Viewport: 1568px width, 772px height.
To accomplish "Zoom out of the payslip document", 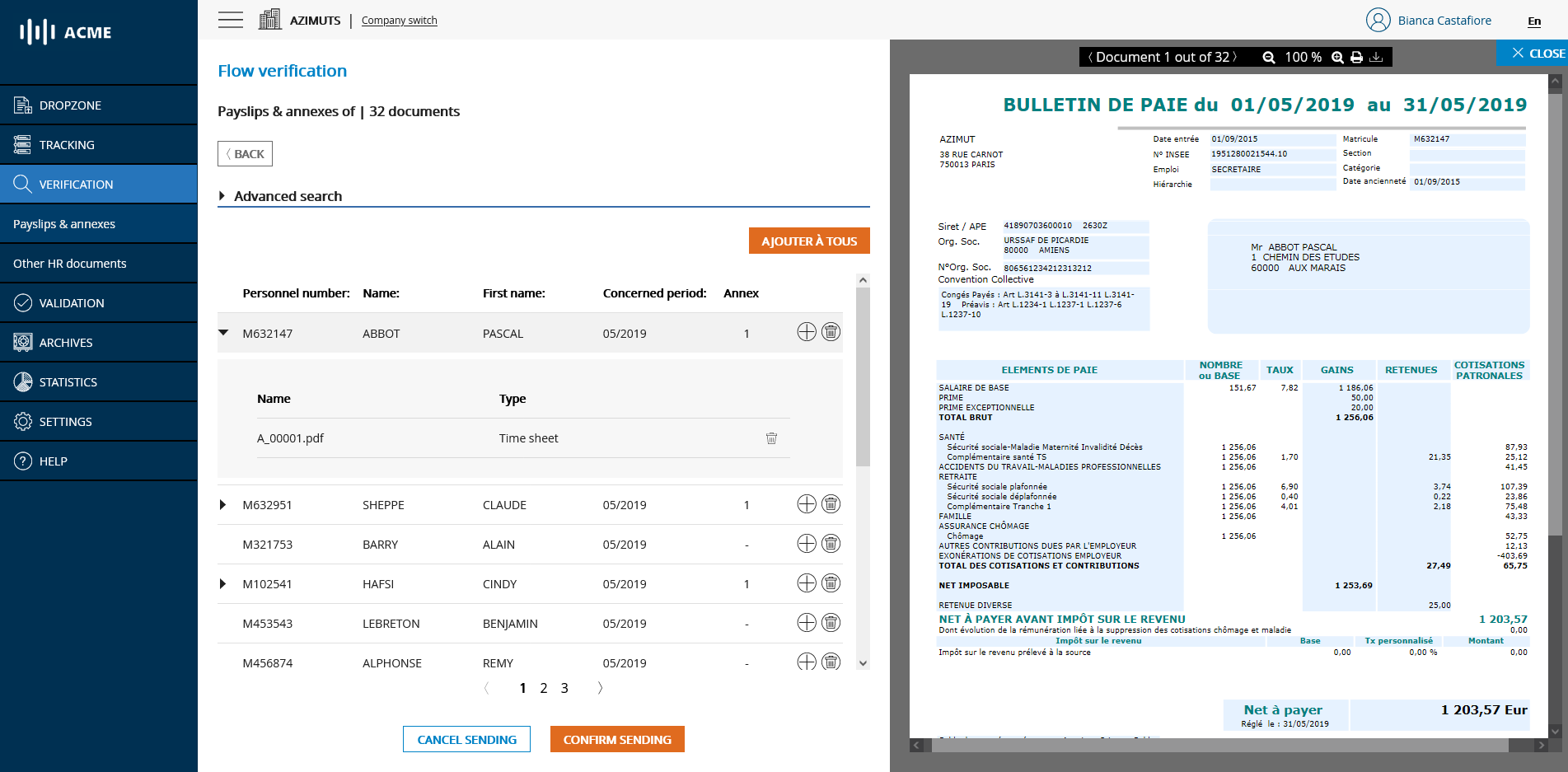I will click(1269, 58).
